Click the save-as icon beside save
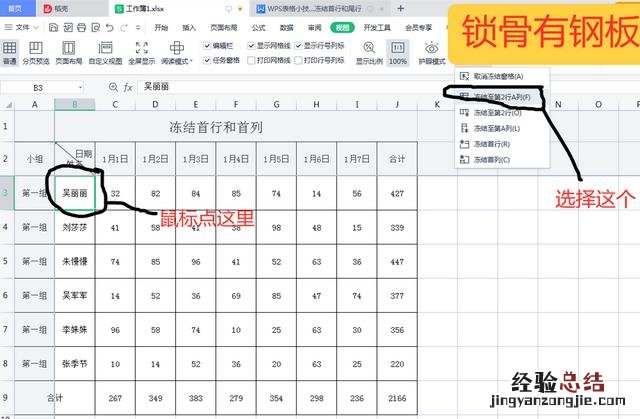This screenshot has width=640, height=419. click(68, 27)
